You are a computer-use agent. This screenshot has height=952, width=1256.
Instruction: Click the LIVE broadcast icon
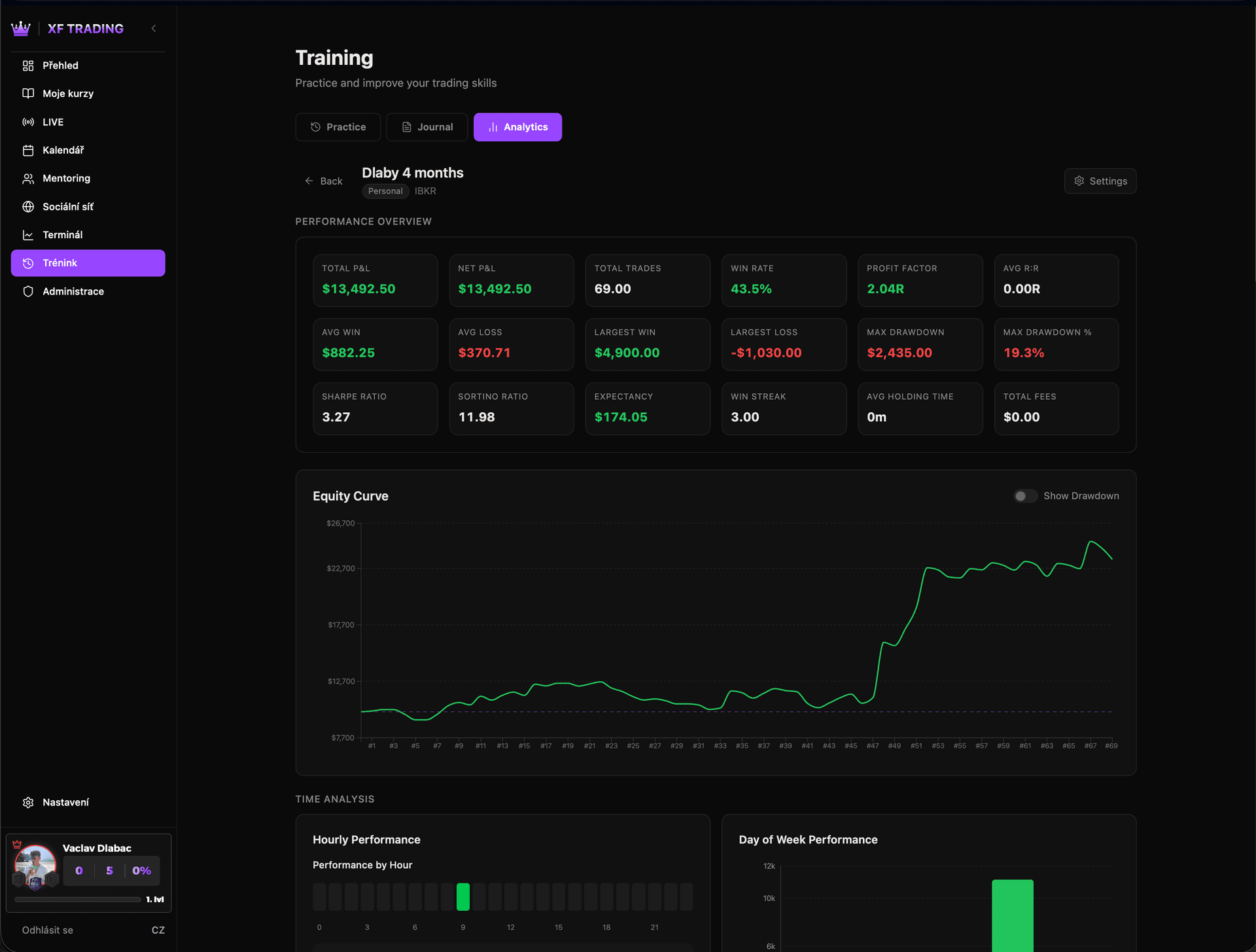[x=28, y=122]
